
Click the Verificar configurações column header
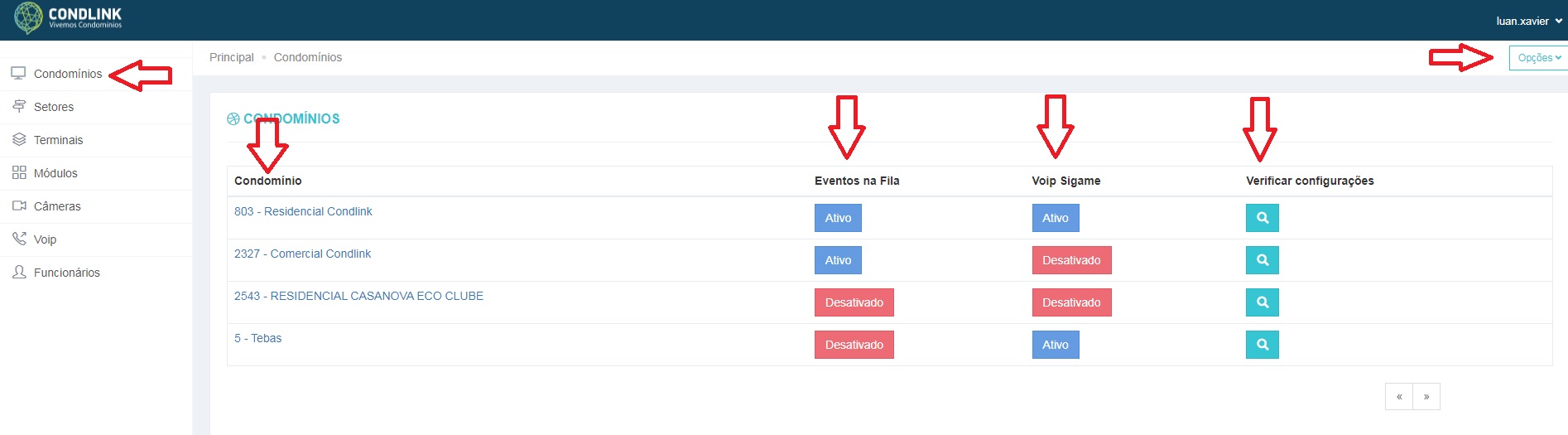click(1310, 181)
